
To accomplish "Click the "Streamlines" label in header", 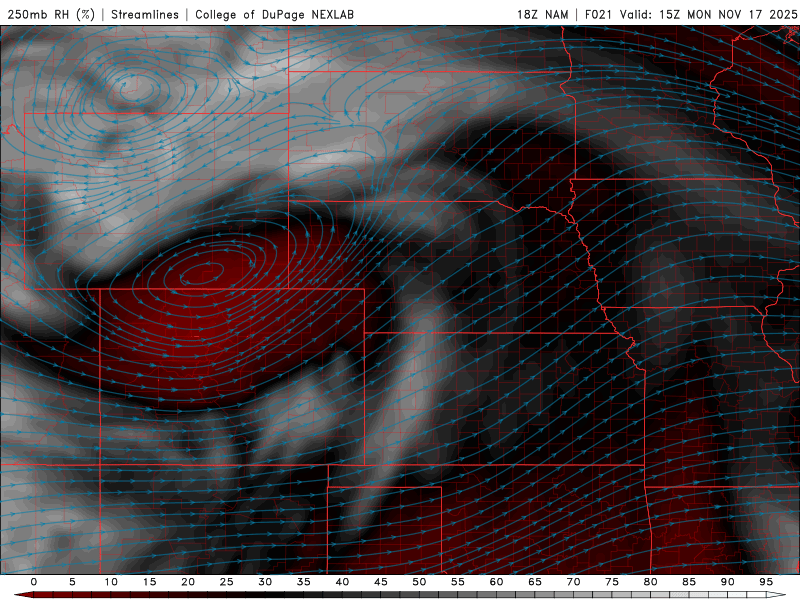I will click(x=145, y=14).
